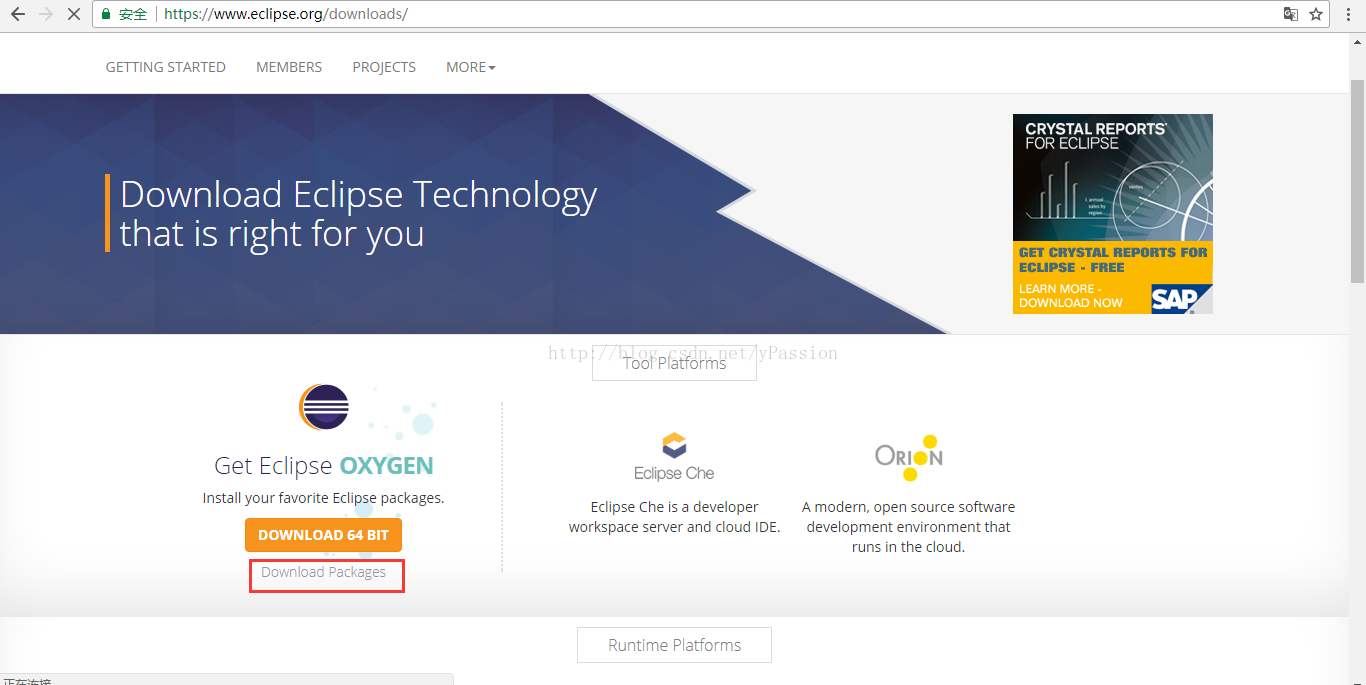Click 'Install your favorite Eclipse packages' text
The image size is (1366, 685).
click(x=324, y=498)
